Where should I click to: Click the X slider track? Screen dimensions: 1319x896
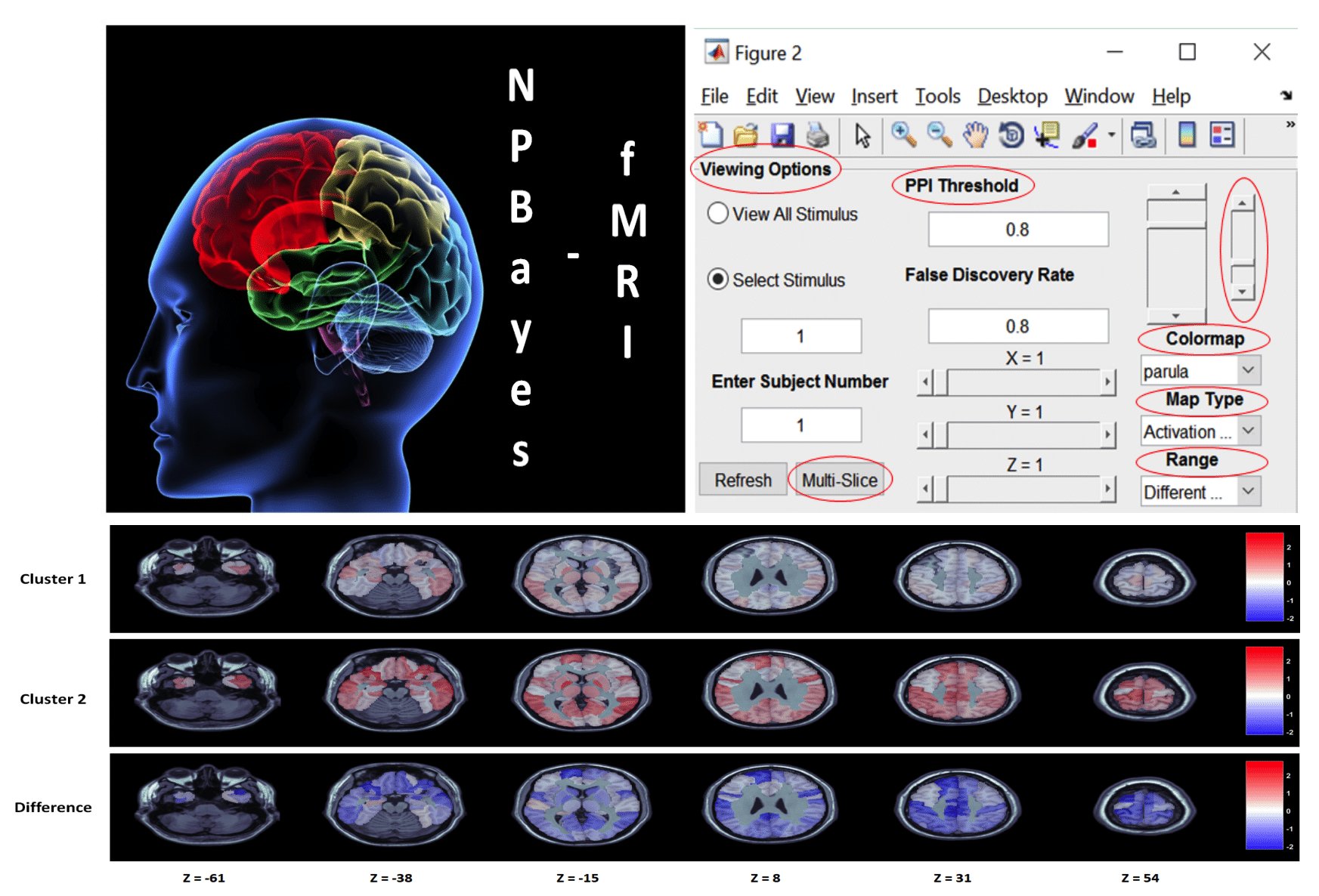coord(1024,382)
